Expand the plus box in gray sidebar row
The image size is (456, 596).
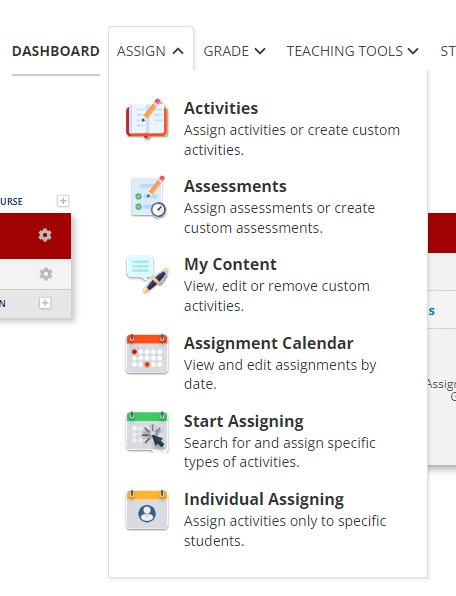45,303
